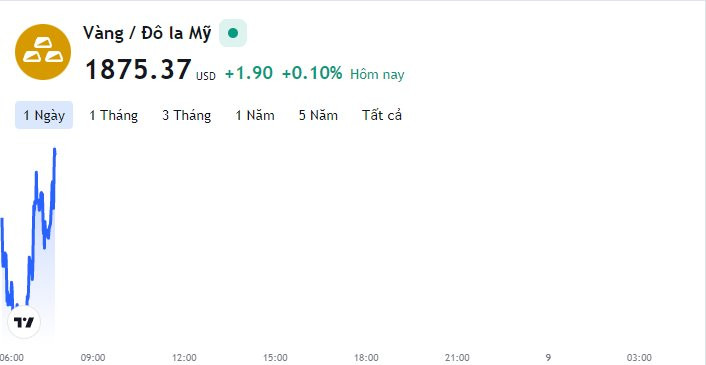Viewport: 706px width, 365px height.
Task: Click the USD currency label
Action: [x=206, y=77]
